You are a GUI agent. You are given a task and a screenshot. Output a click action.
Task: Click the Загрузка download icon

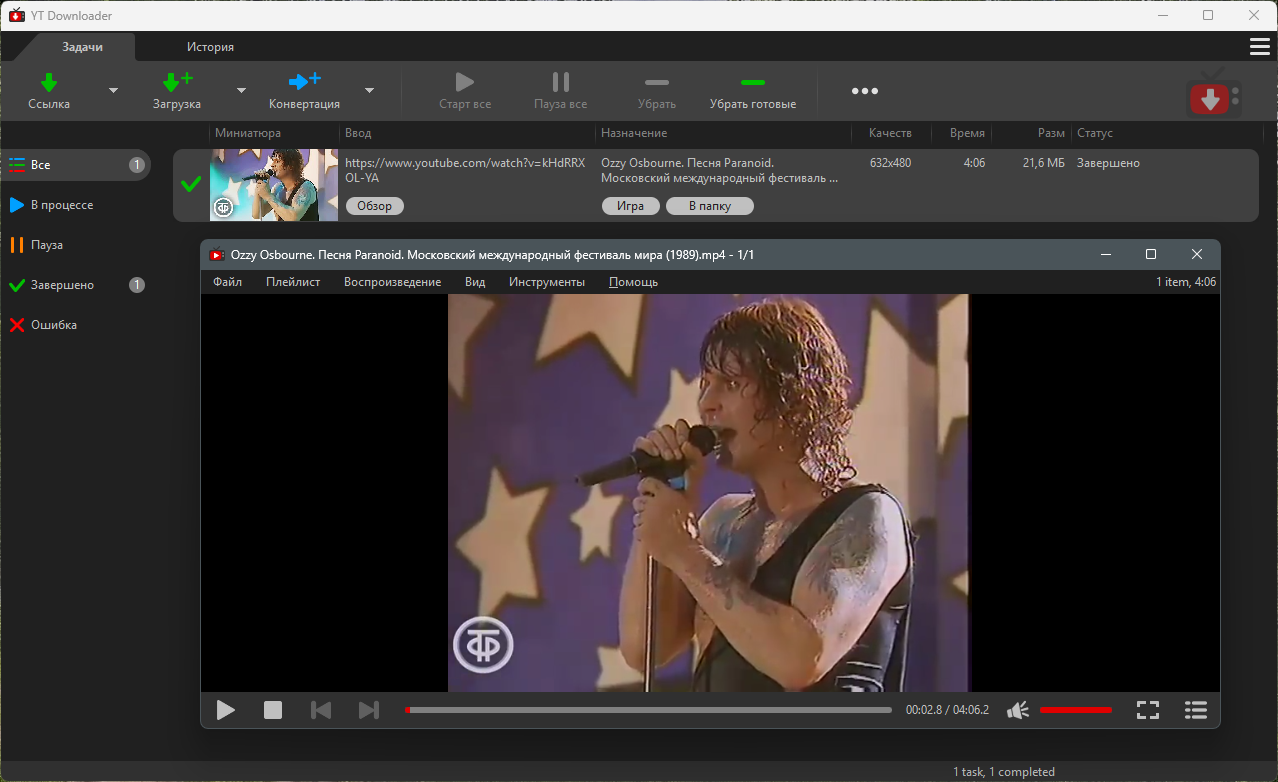pos(177,81)
